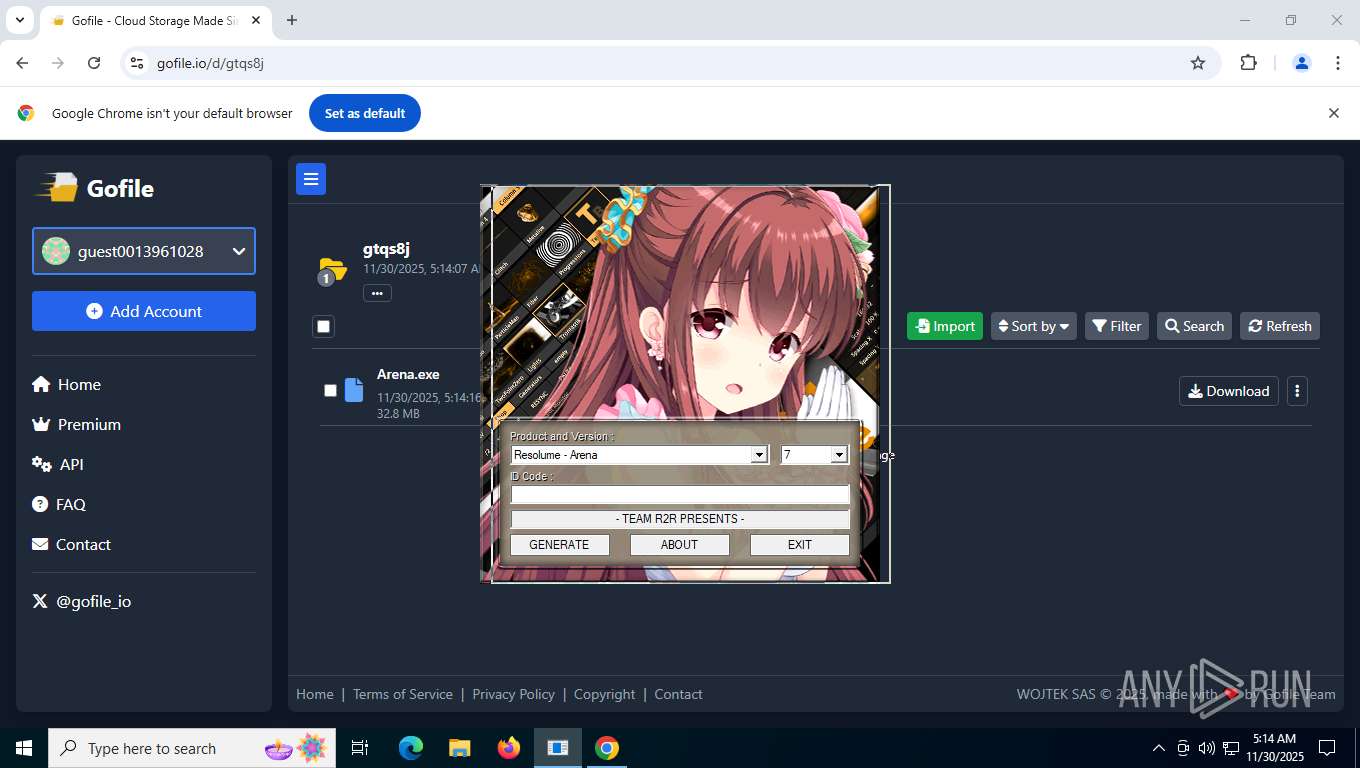Click the gtqs8j folder icon

pyautogui.click(x=332, y=270)
